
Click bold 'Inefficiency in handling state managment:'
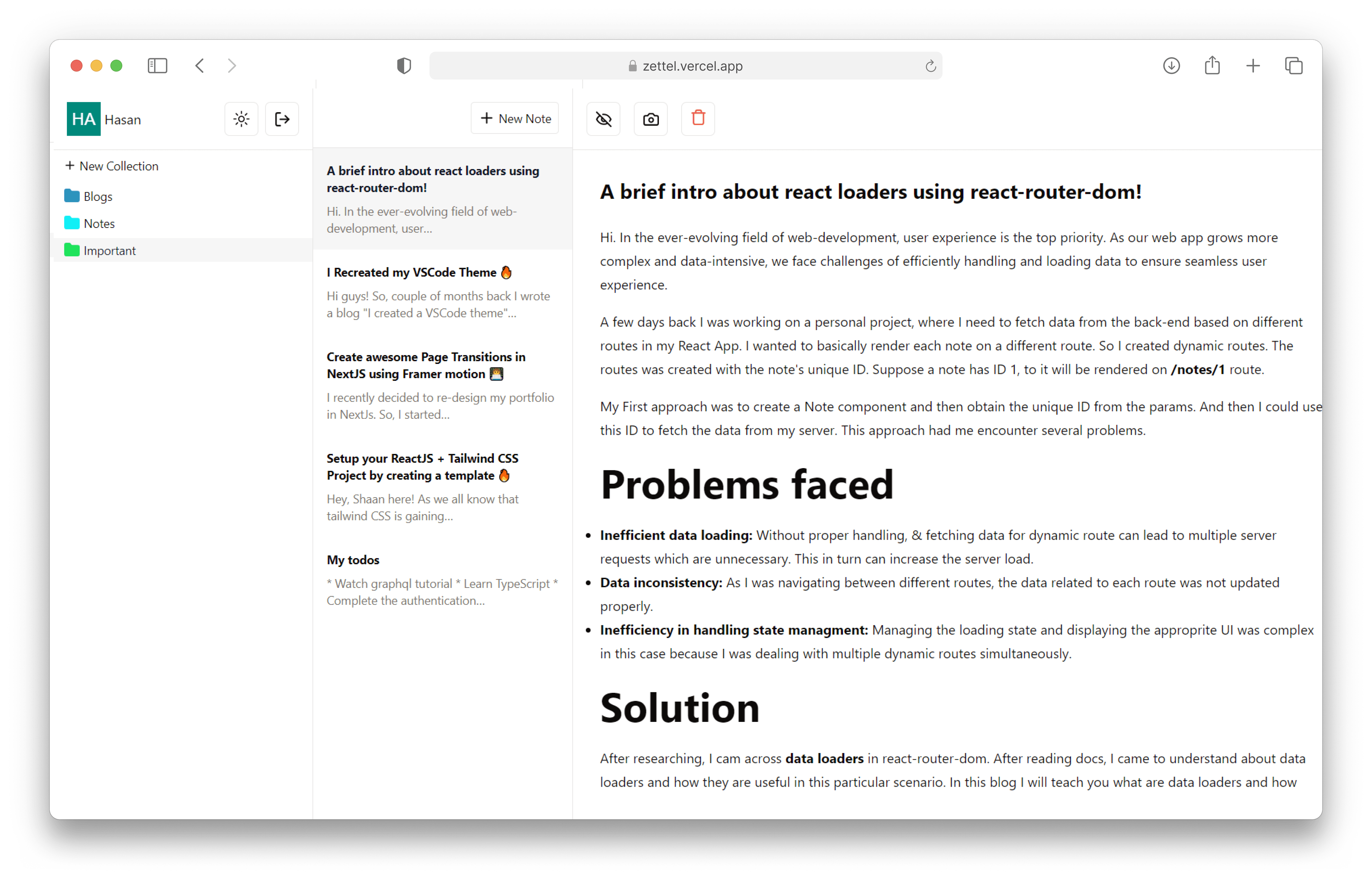coord(734,630)
